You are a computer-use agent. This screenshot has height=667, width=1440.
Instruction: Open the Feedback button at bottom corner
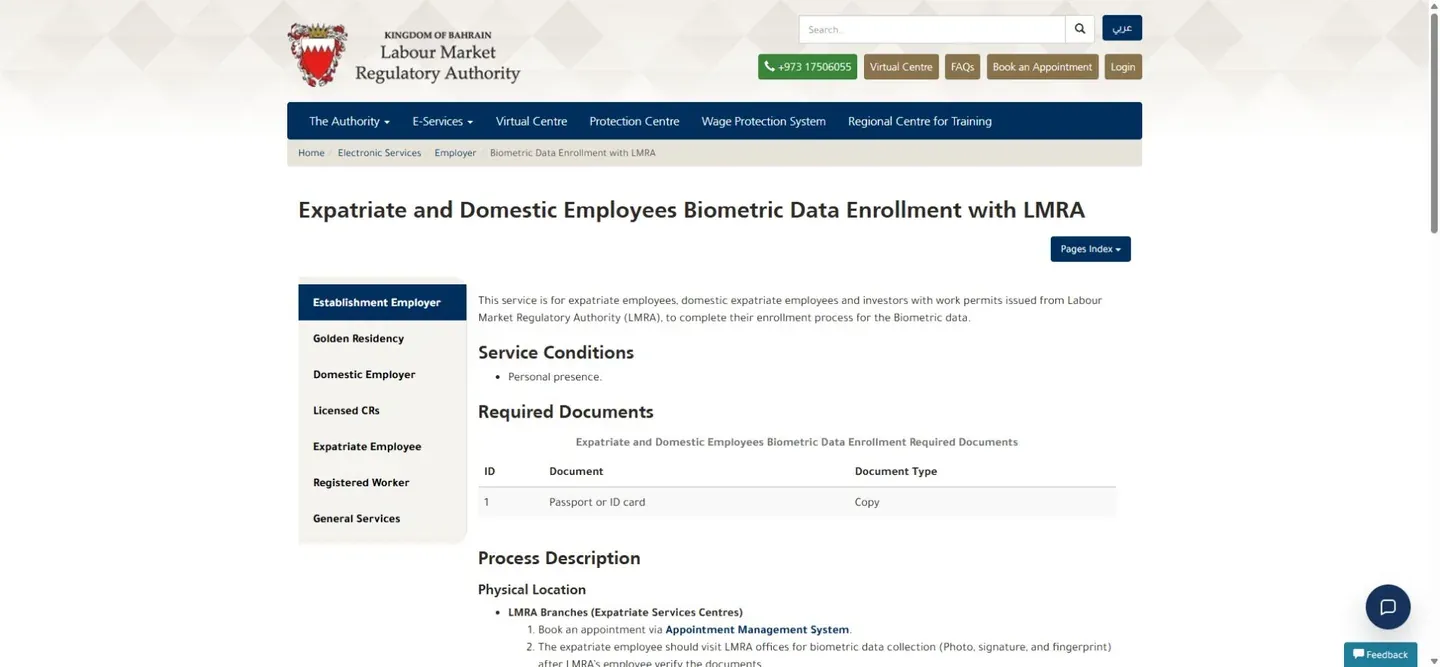point(1380,654)
